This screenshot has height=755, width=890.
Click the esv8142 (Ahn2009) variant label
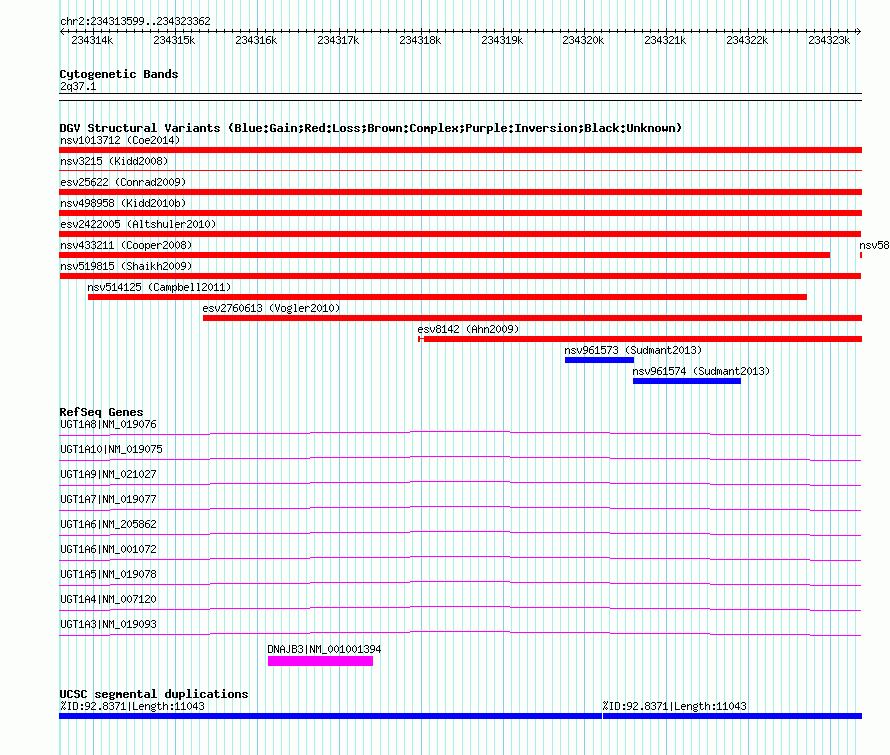[x=468, y=329]
